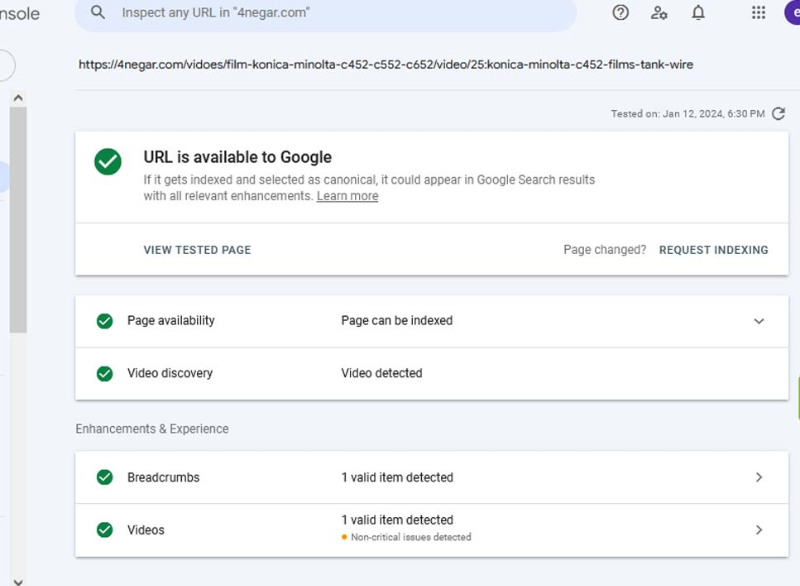Screen dimensions: 800x586
Task: Open the Help question mark icon
Action: pyautogui.click(x=620, y=13)
